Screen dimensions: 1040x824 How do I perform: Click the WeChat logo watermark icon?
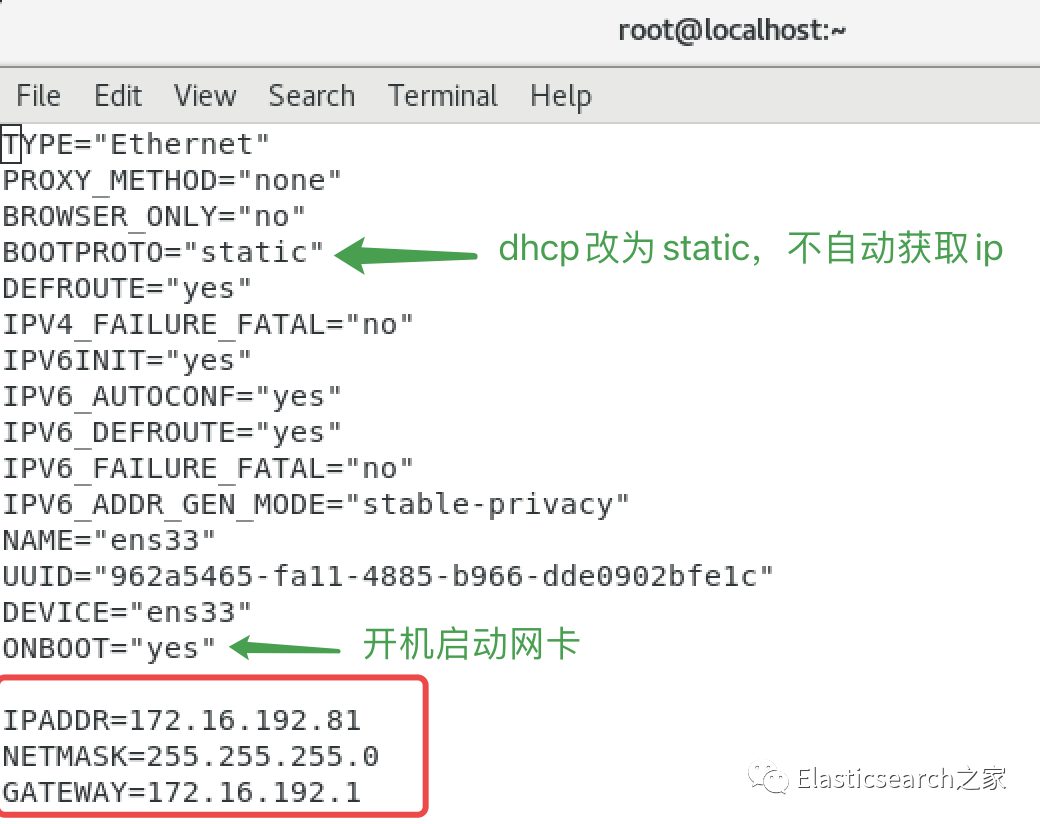click(x=768, y=776)
